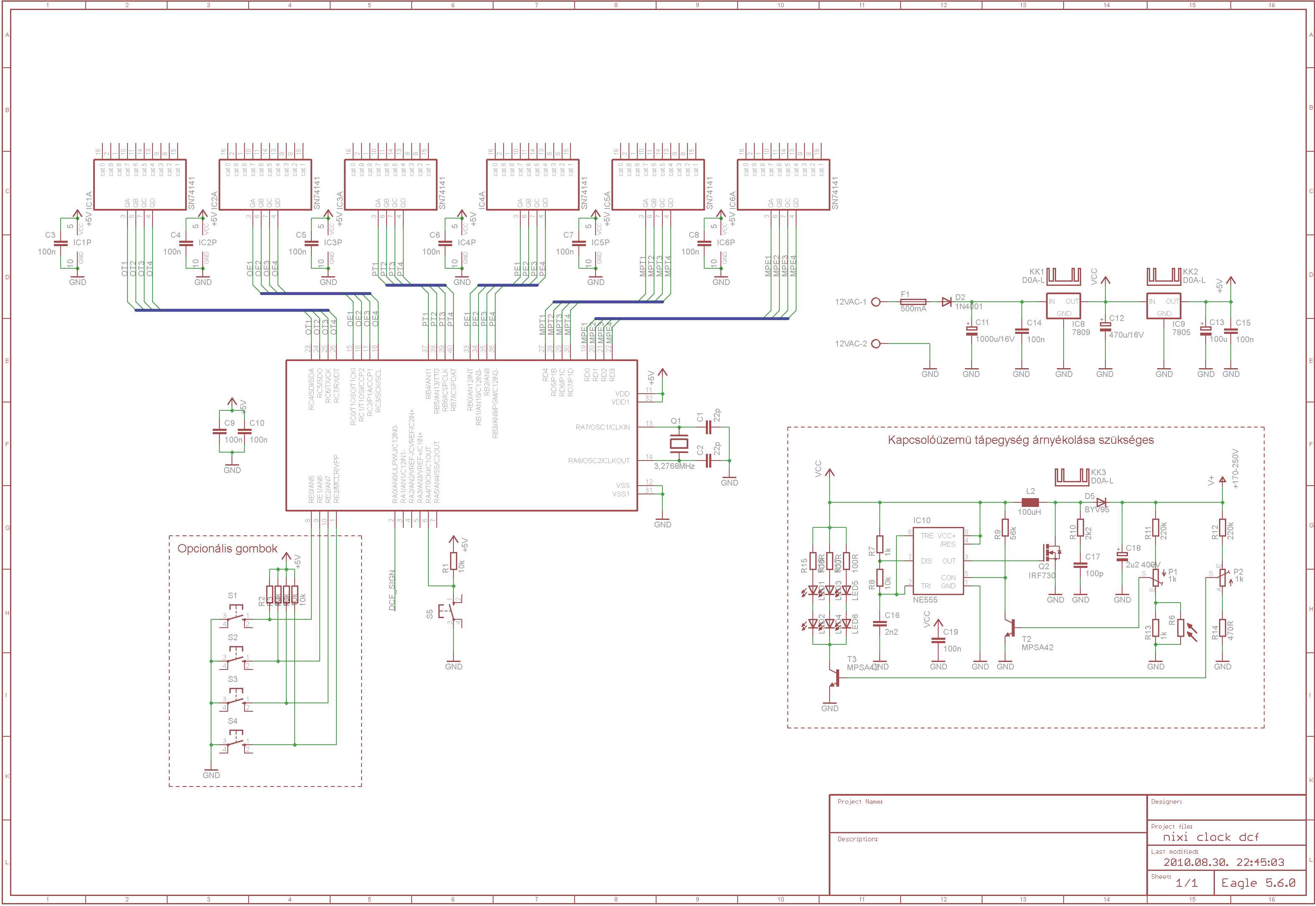Screen dimensions: 1316x906
Task: Click the D5 BYV95 diode symbol
Action: (1101, 502)
